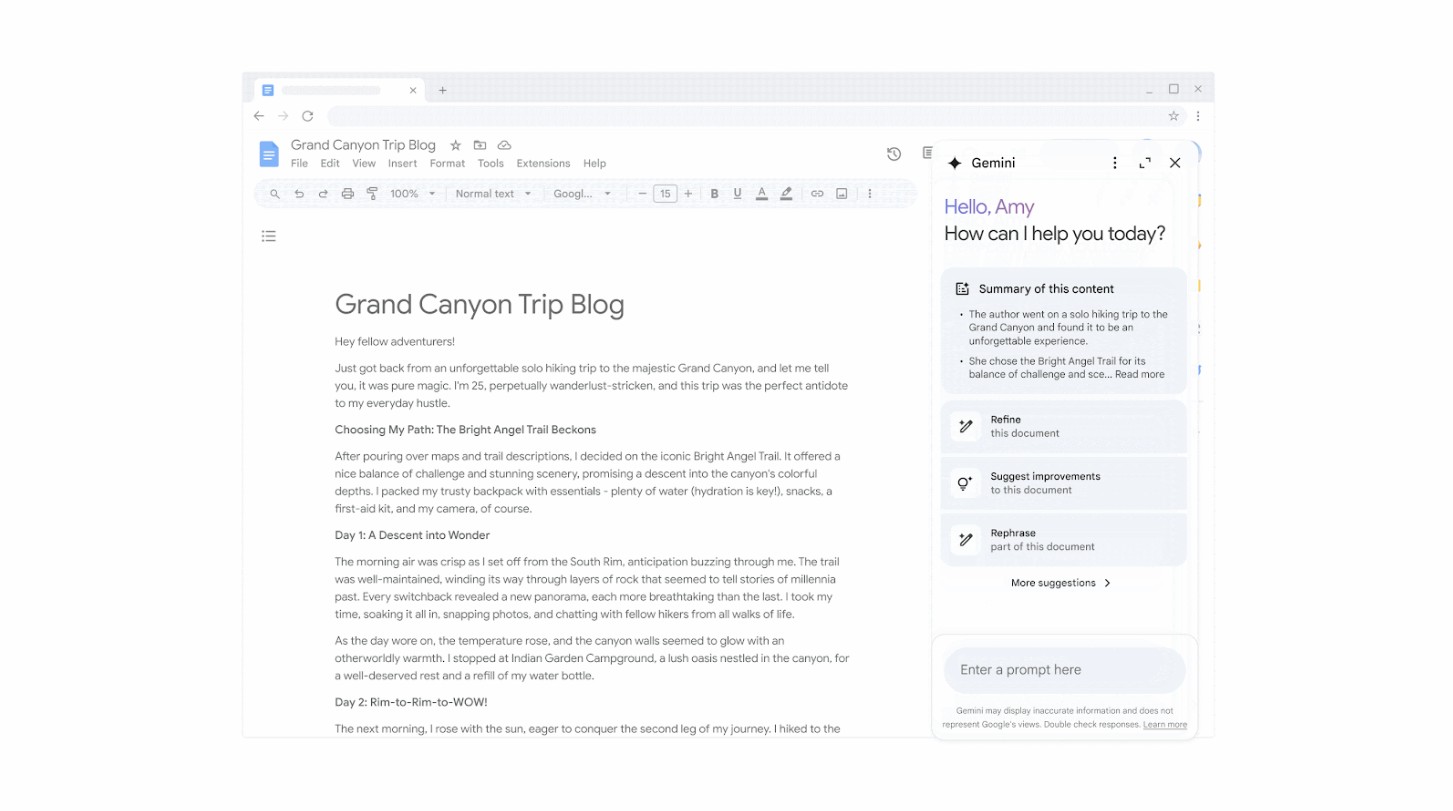Open the zoom 100% dropdown

pyautogui.click(x=412, y=194)
